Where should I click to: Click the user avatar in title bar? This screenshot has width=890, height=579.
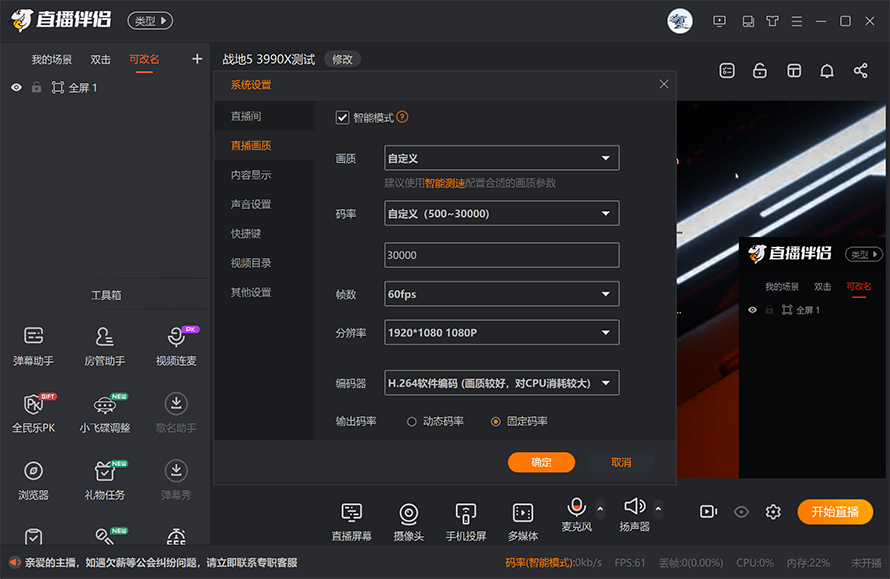click(679, 21)
